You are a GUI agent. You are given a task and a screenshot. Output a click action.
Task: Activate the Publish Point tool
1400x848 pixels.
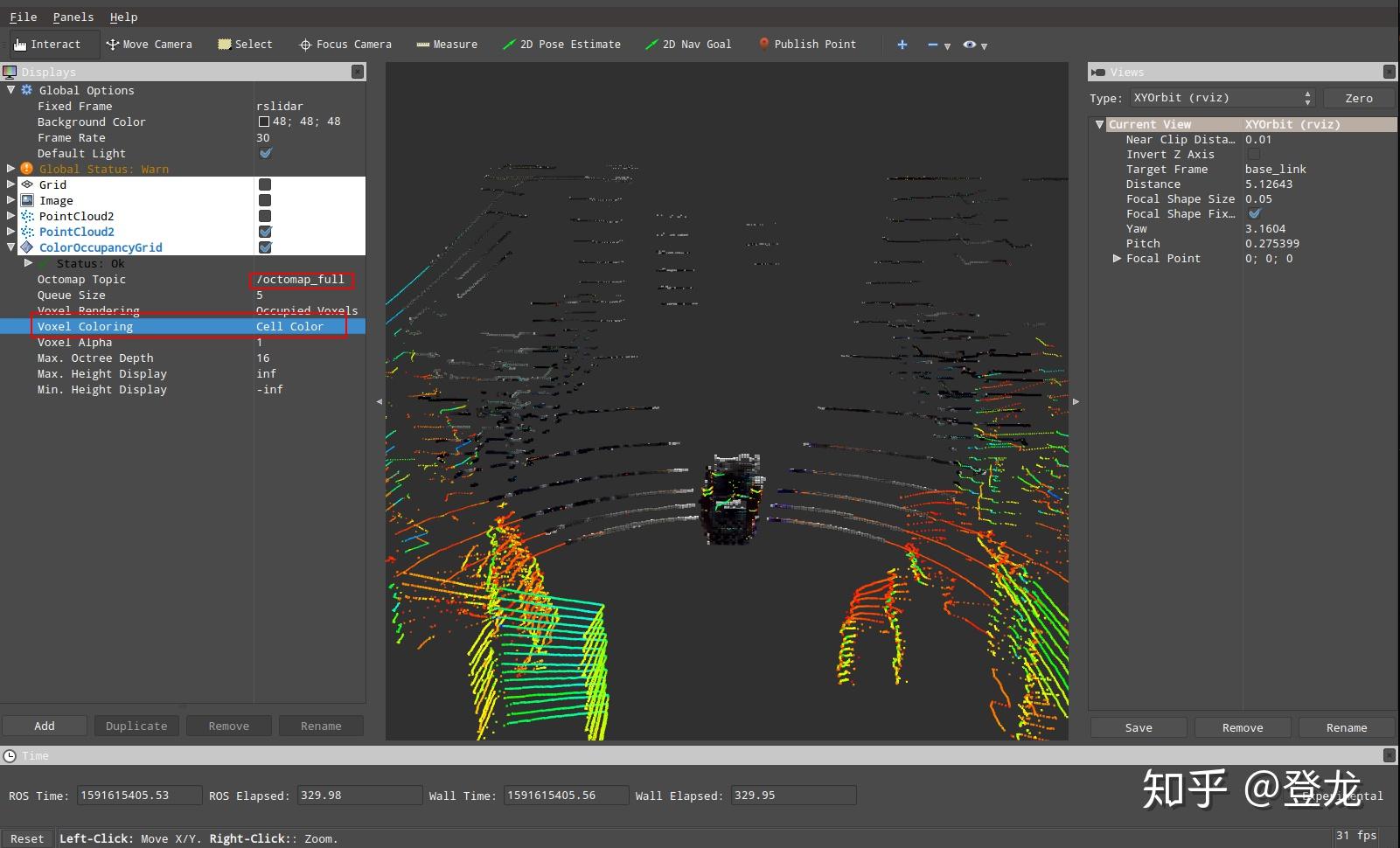tap(807, 45)
